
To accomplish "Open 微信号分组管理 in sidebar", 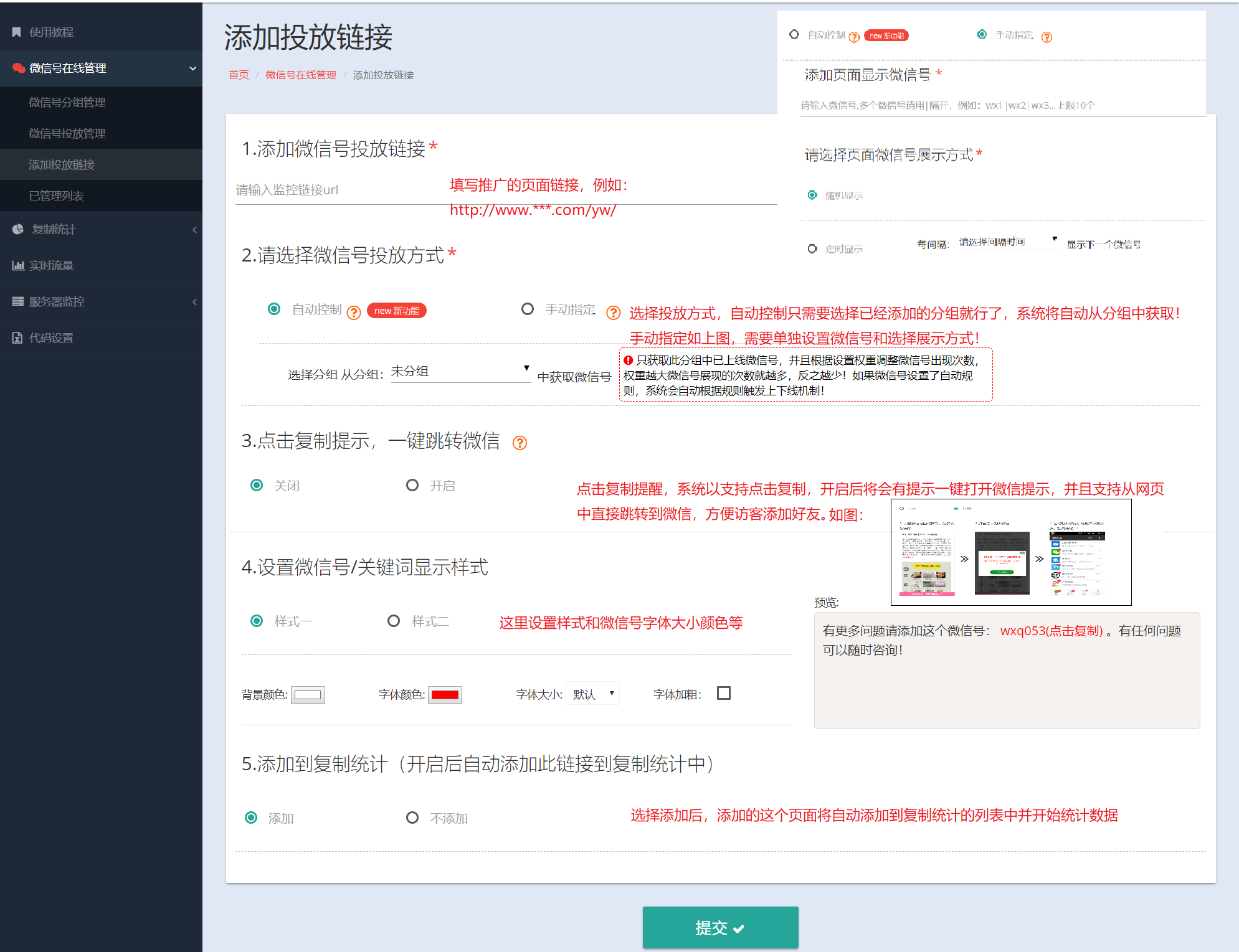I will (x=67, y=102).
